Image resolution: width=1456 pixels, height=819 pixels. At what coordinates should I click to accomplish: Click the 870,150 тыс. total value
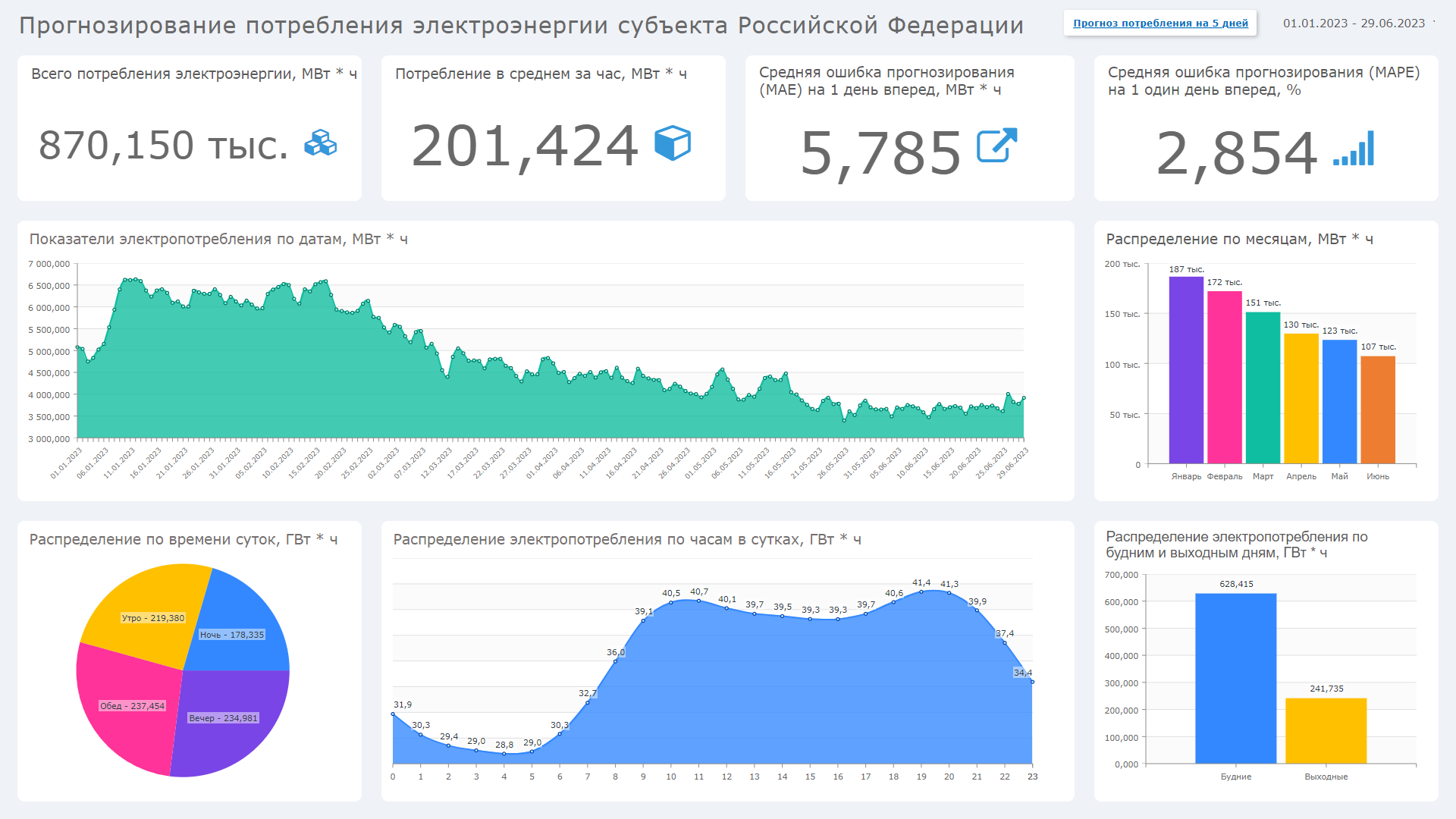[164, 145]
